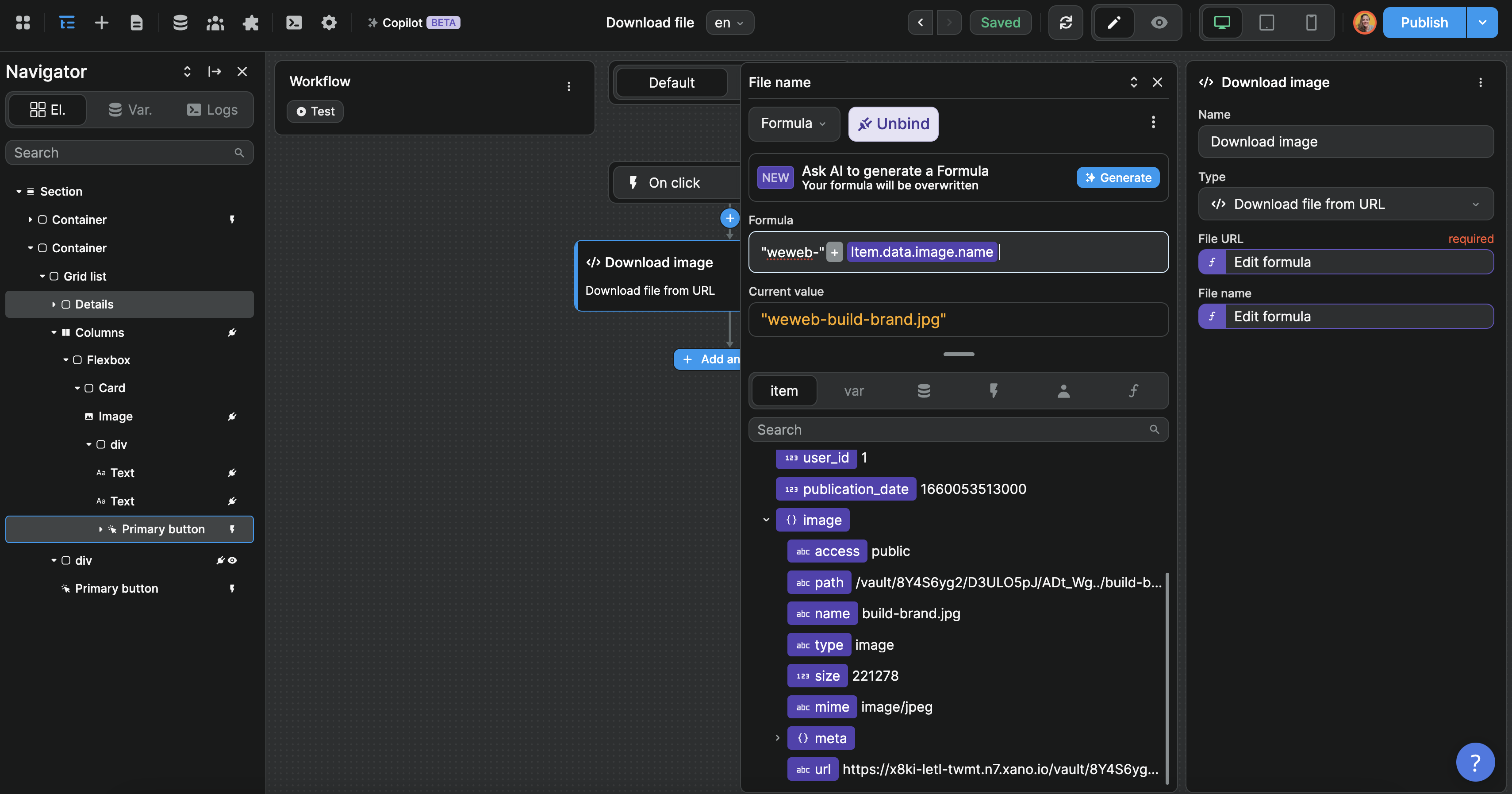
Task: Open the plugins puzzle icon
Action: tap(251, 23)
